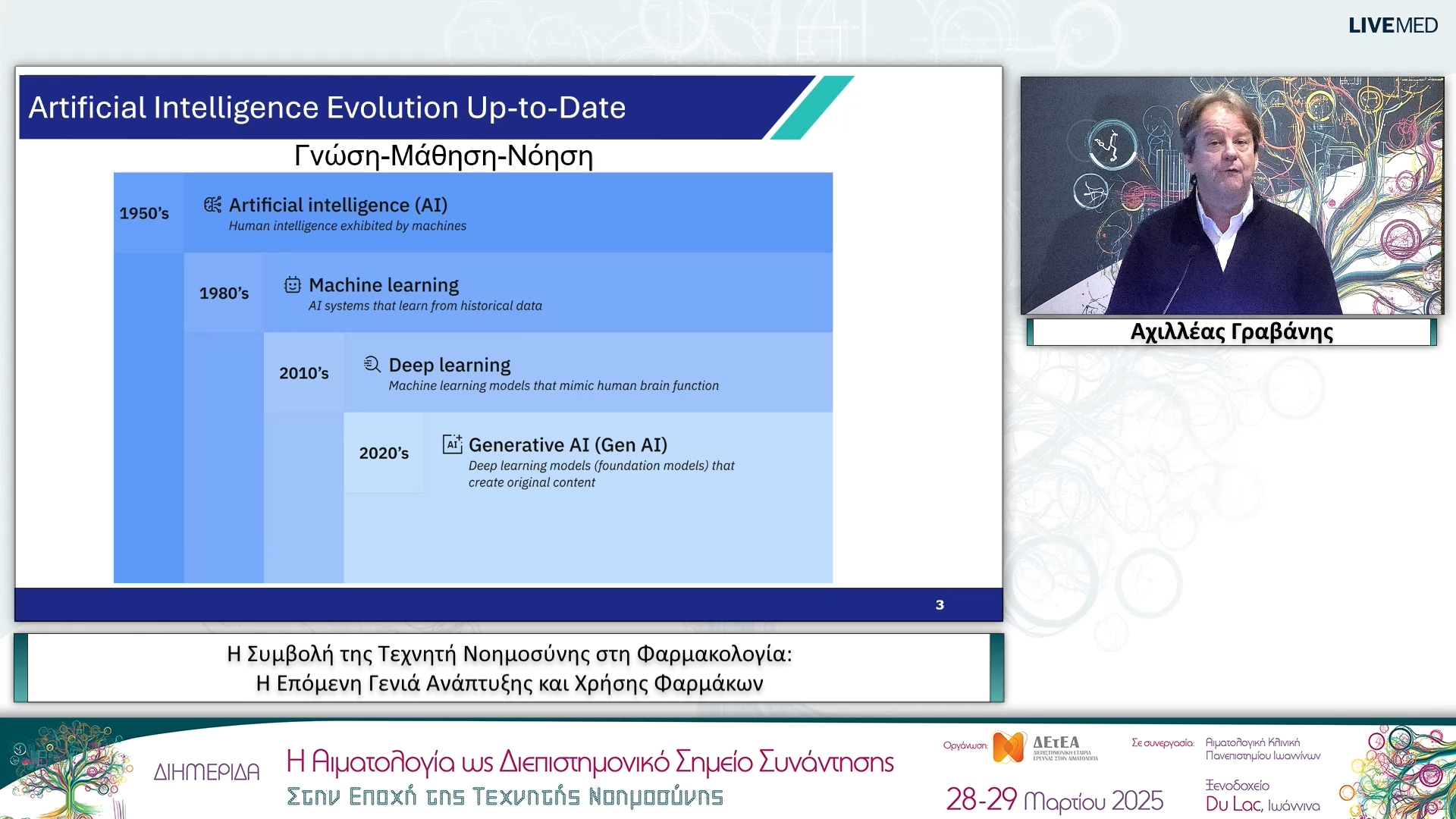Screen dimensions: 1456x819
Task: Click the LIVEMED logo
Action: 1392,26
